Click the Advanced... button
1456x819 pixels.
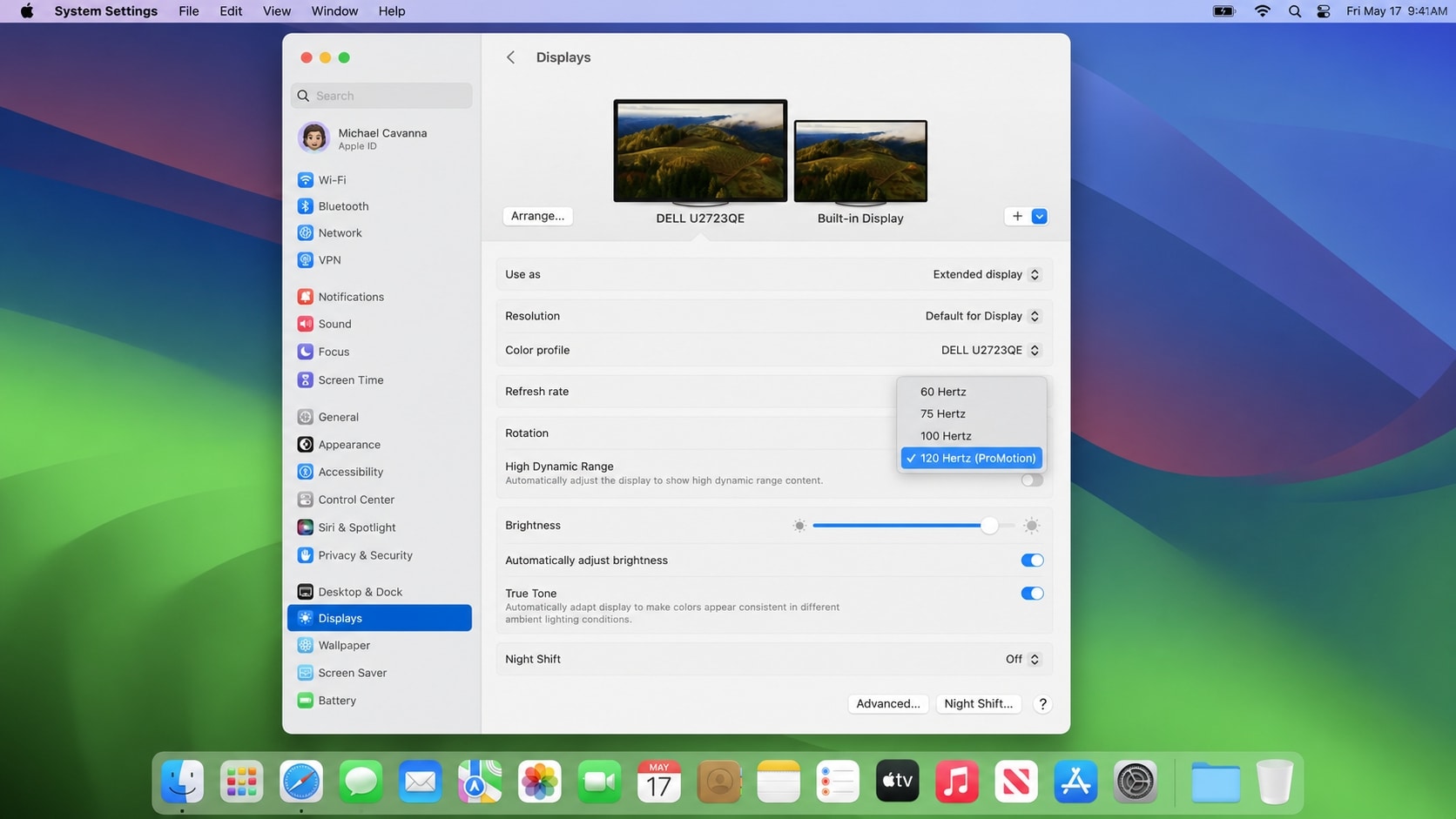pyautogui.click(x=888, y=704)
